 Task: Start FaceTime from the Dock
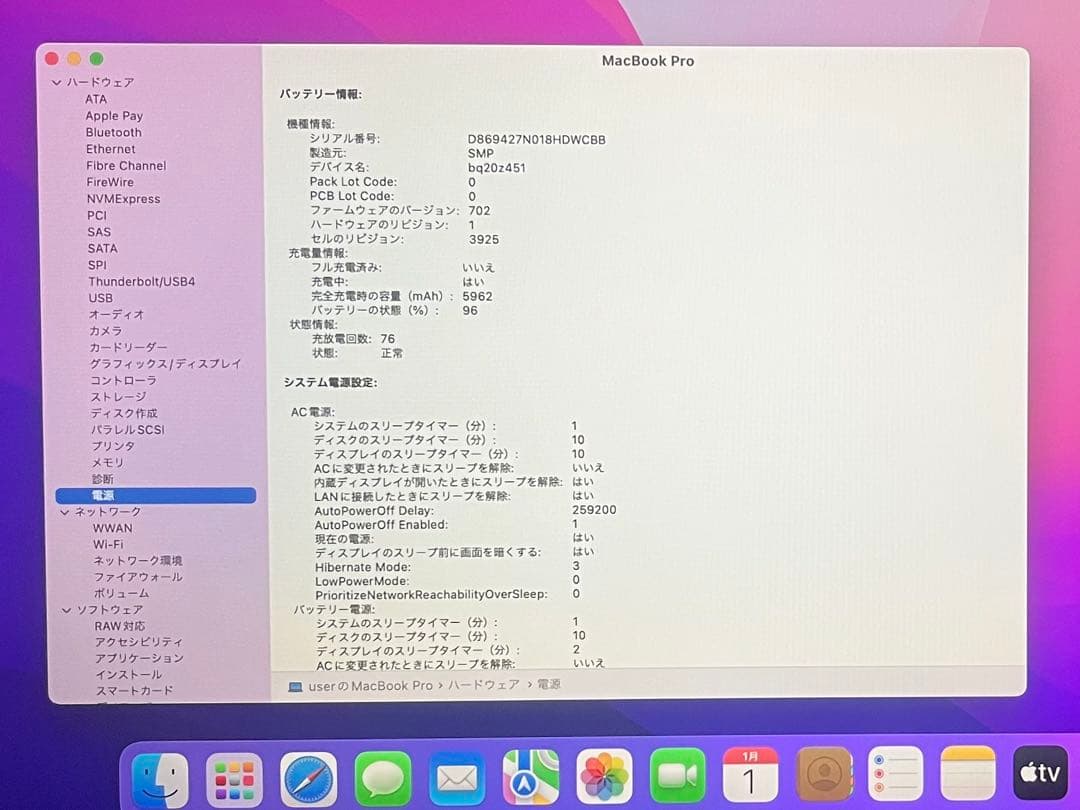pos(677,778)
